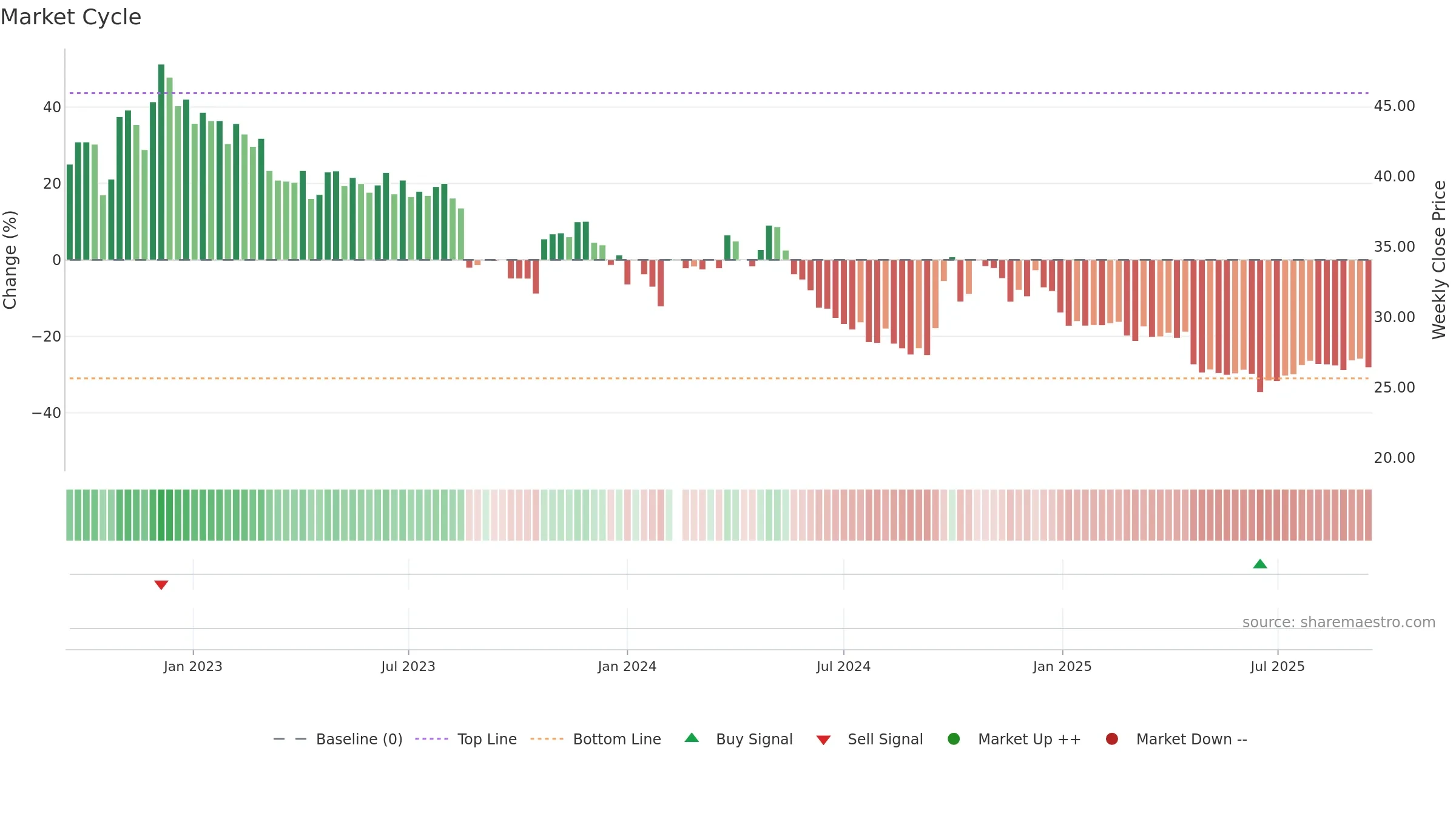1456x819 pixels.
Task: Click the red sell triangle icon in legend
Action: tap(823, 740)
